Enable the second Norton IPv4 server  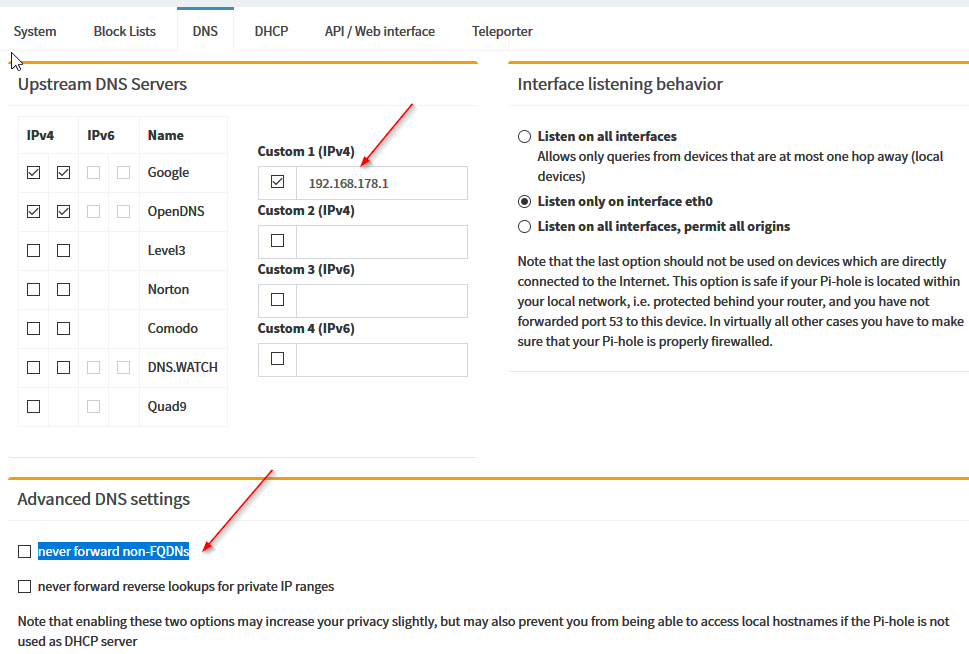[64, 290]
